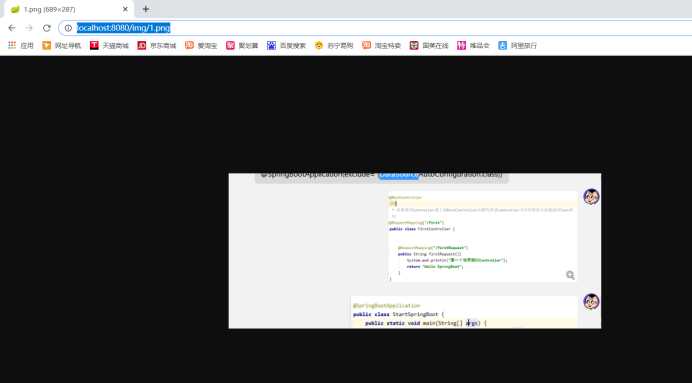Open the 国美在线 bookmark
This screenshot has height=383, width=692.
coord(429,45)
